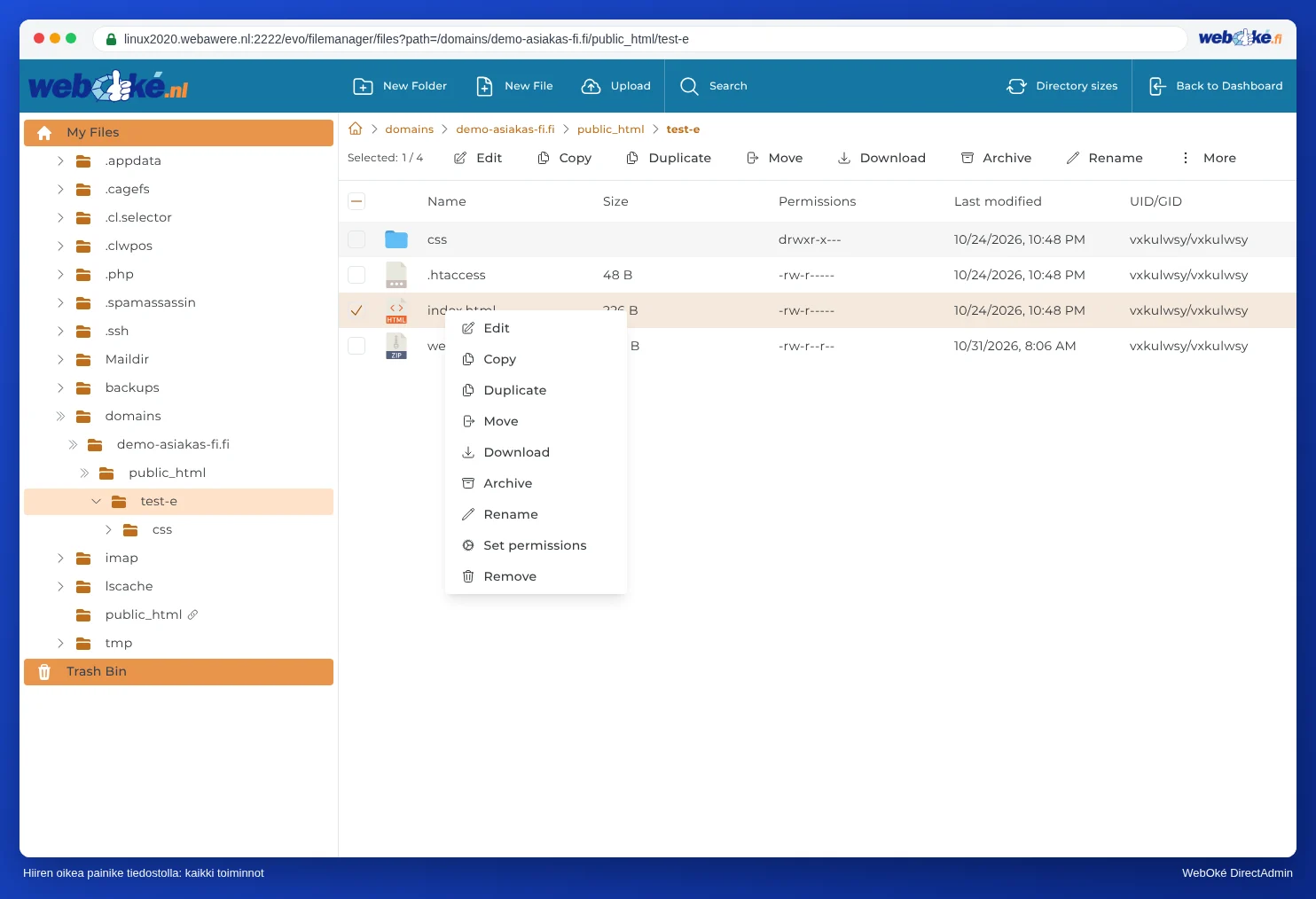Click the toolbar Archive icon
The height and width of the screenshot is (899, 1316).
point(967,158)
